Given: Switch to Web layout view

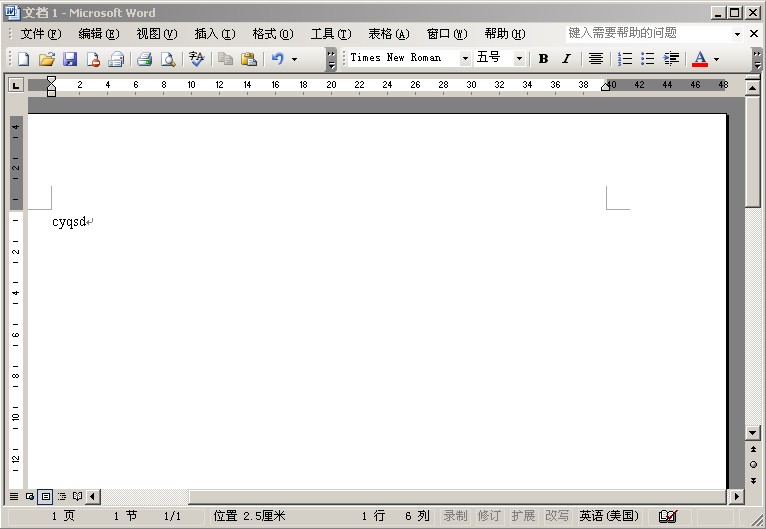Looking at the screenshot, I should pos(30,496).
